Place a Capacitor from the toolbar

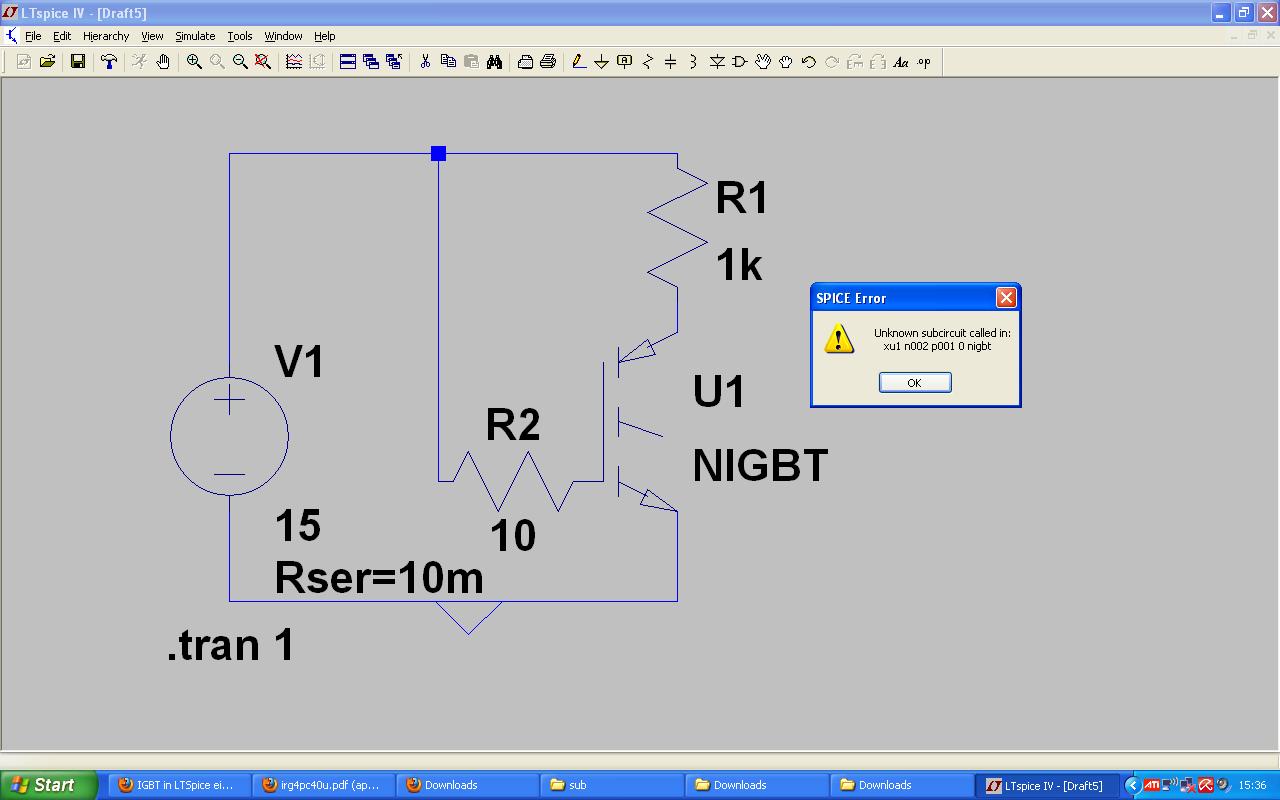[x=671, y=62]
